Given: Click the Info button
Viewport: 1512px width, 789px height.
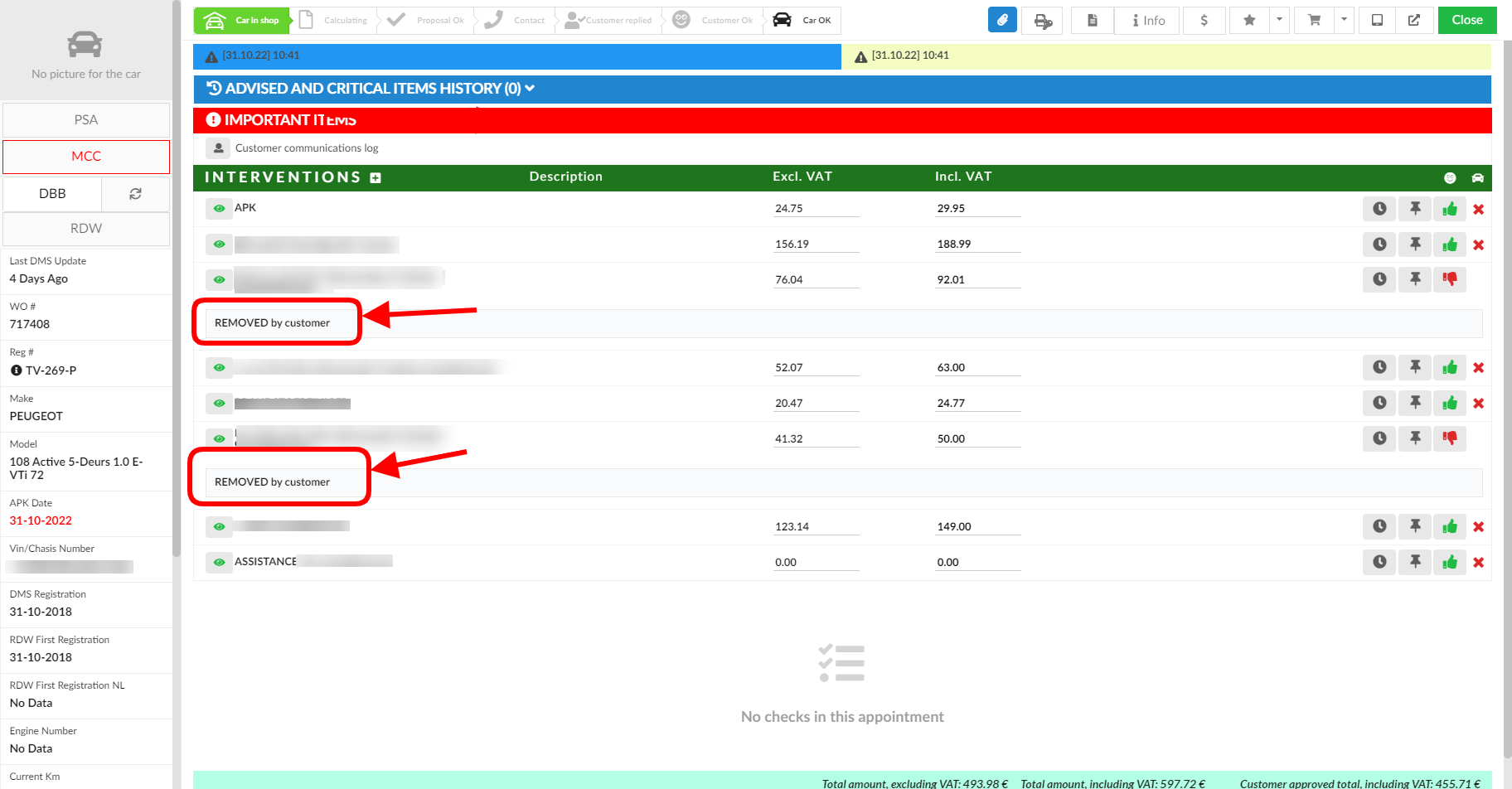Looking at the screenshot, I should tap(1148, 20).
